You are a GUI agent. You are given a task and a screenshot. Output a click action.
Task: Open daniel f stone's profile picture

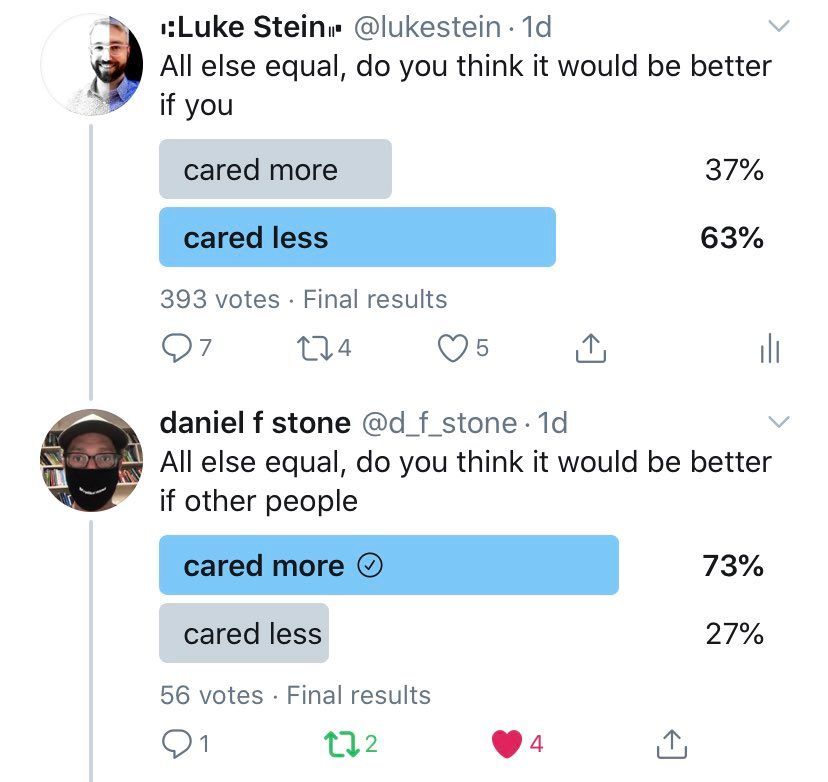pyautogui.click(x=91, y=461)
